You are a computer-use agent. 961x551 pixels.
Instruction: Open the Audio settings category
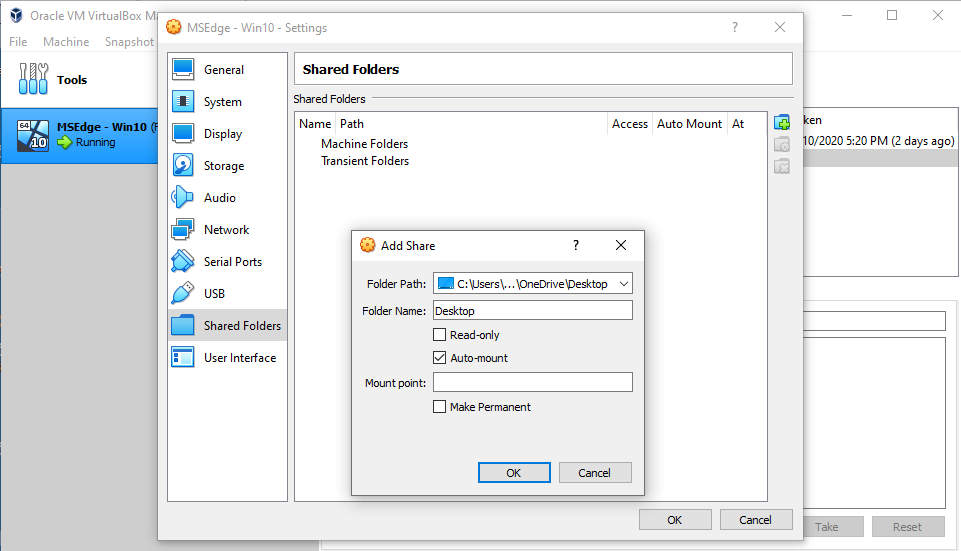pos(227,197)
